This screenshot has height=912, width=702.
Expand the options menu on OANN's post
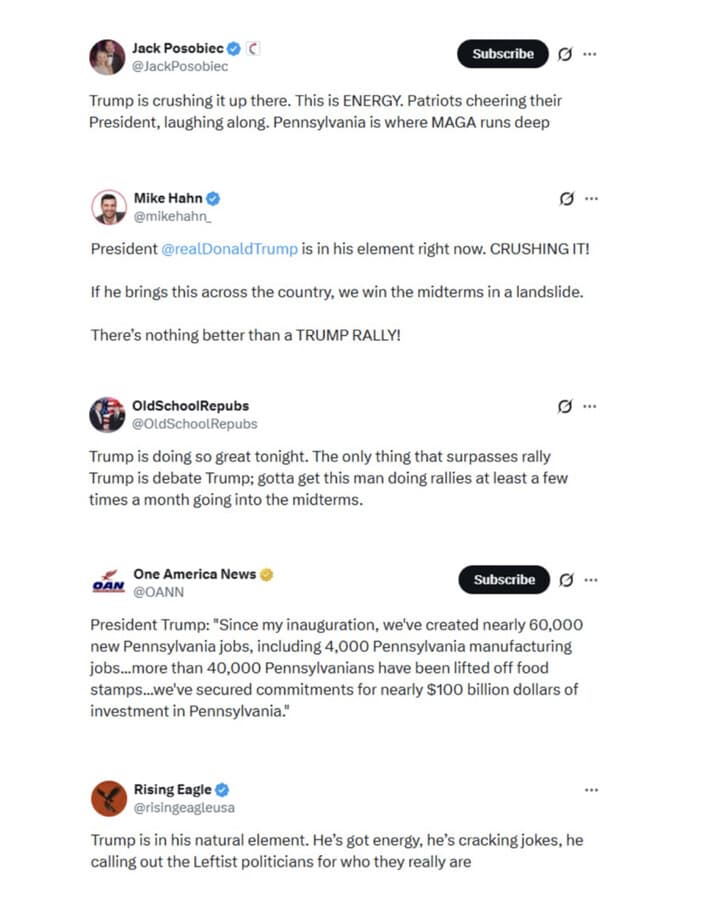pyautogui.click(x=591, y=580)
